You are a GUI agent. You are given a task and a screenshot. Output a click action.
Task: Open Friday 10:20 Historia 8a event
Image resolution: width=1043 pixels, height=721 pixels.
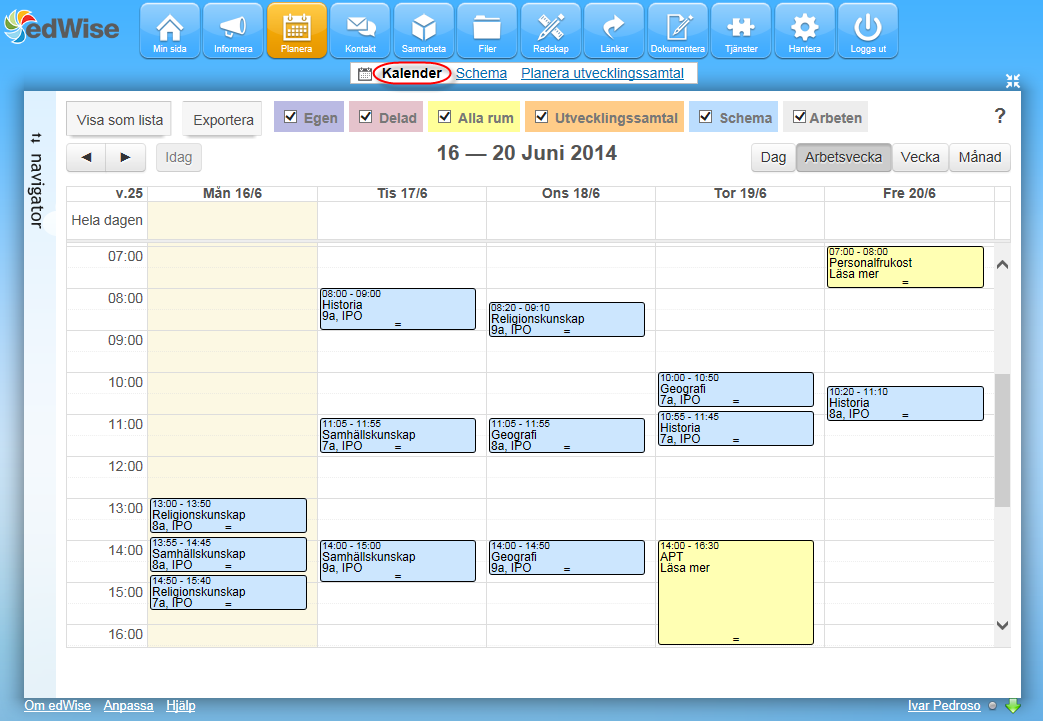coord(905,403)
